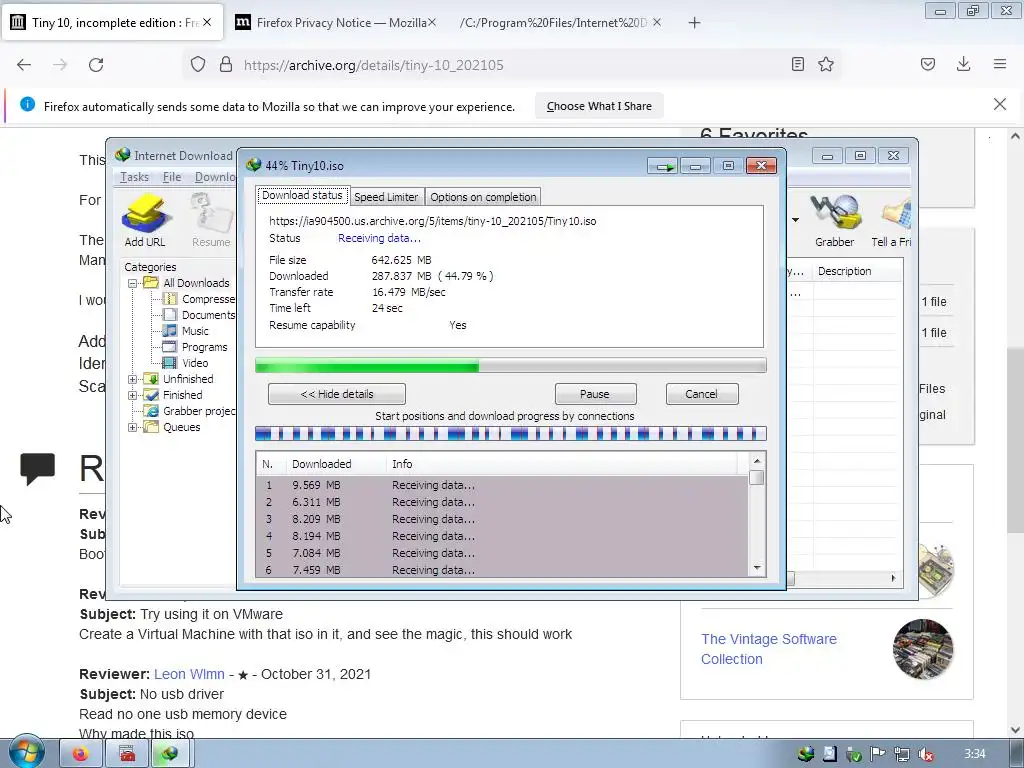This screenshot has height=768, width=1024.
Task: Click the Action Center flag tray icon
Action: click(x=877, y=755)
